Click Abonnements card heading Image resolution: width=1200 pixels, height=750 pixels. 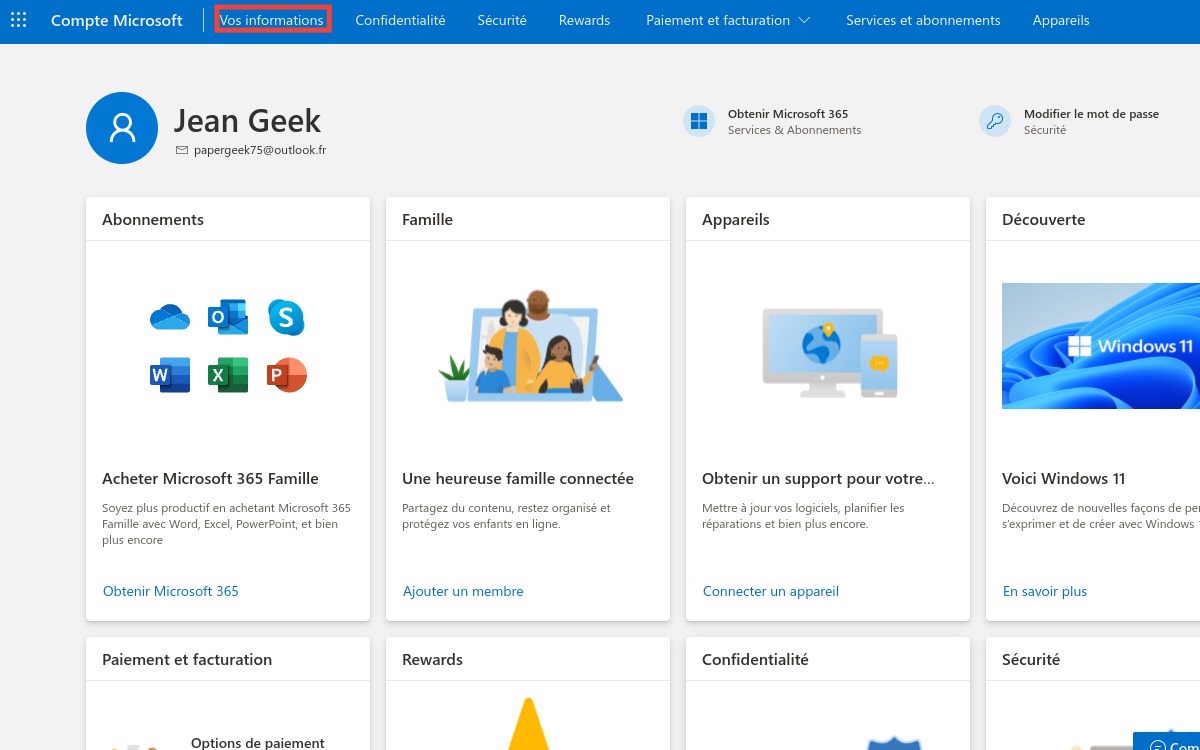(x=153, y=219)
